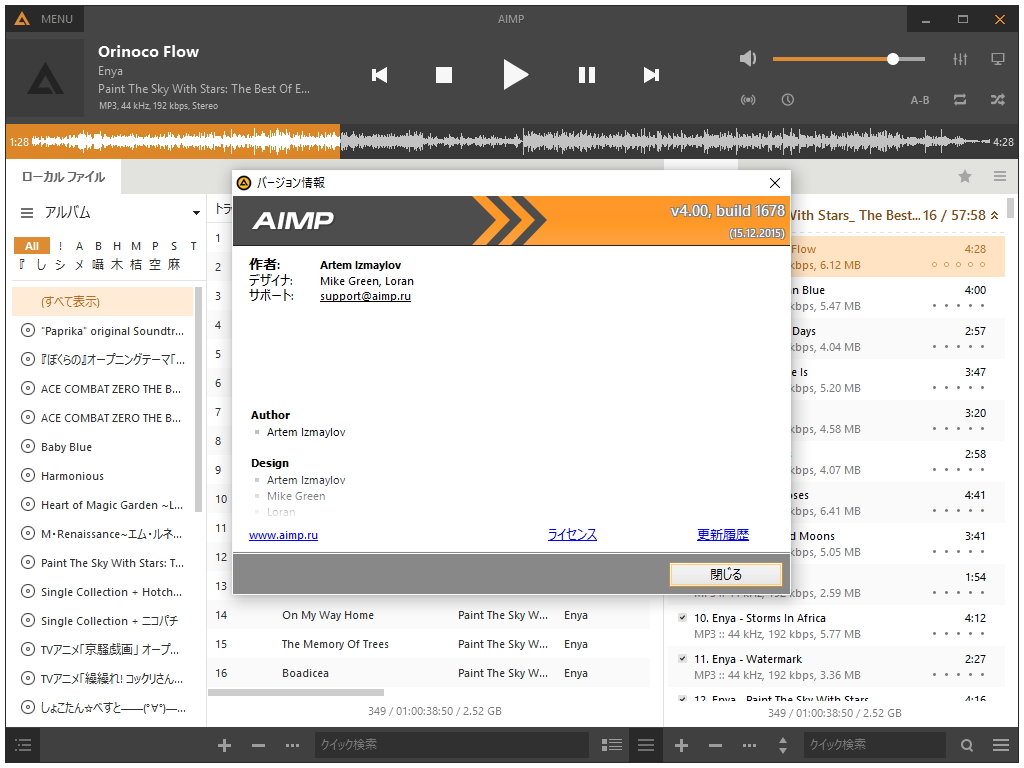The image size is (1024, 768).
Task: Open playlist sorting arrows icon
Action: [x=783, y=745]
